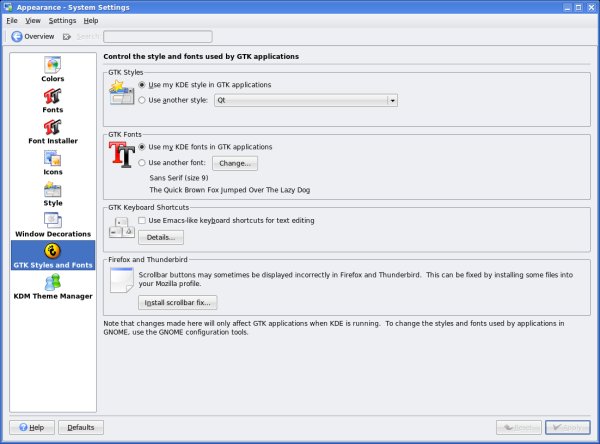The width and height of the screenshot is (600, 444).
Task: Click the Defaults button
Action: pyautogui.click(x=81, y=427)
